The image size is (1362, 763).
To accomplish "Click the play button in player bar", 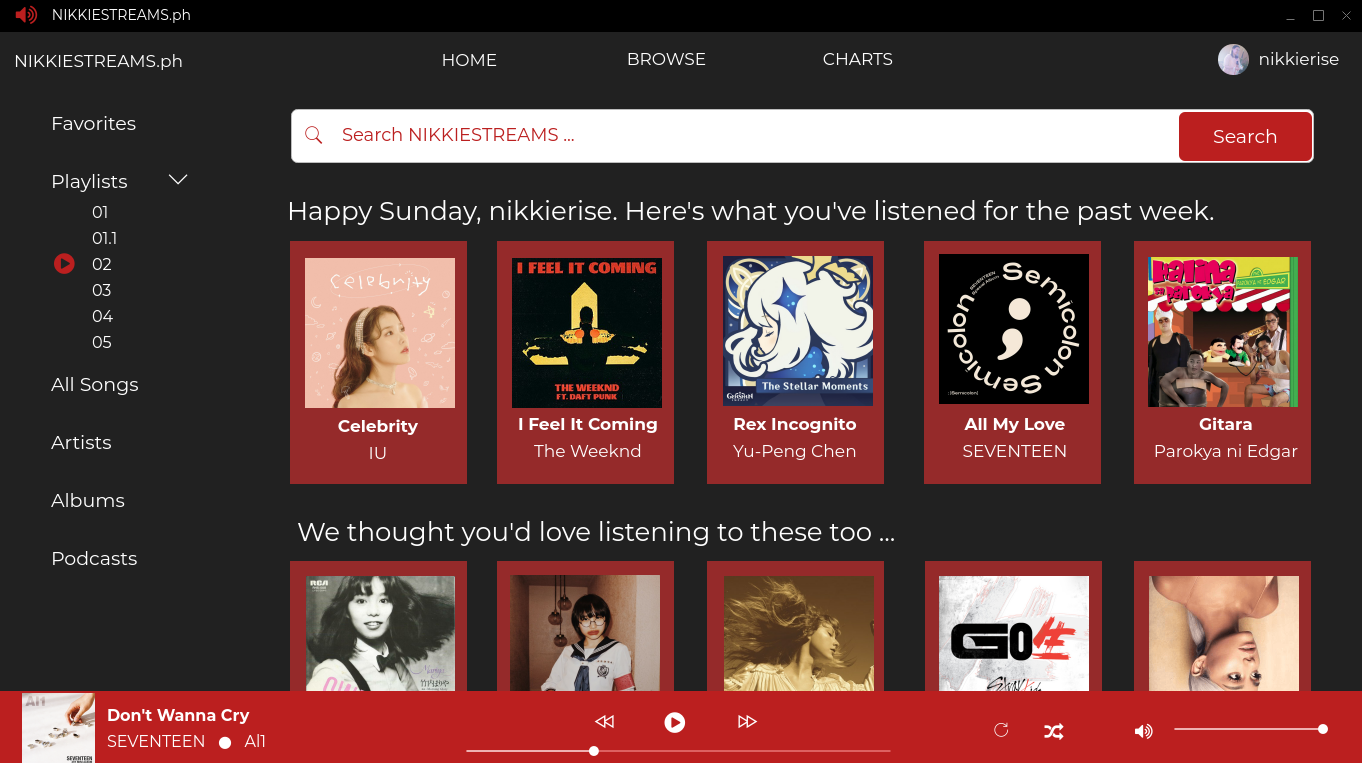I will pyautogui.click(x=675, y=722).
